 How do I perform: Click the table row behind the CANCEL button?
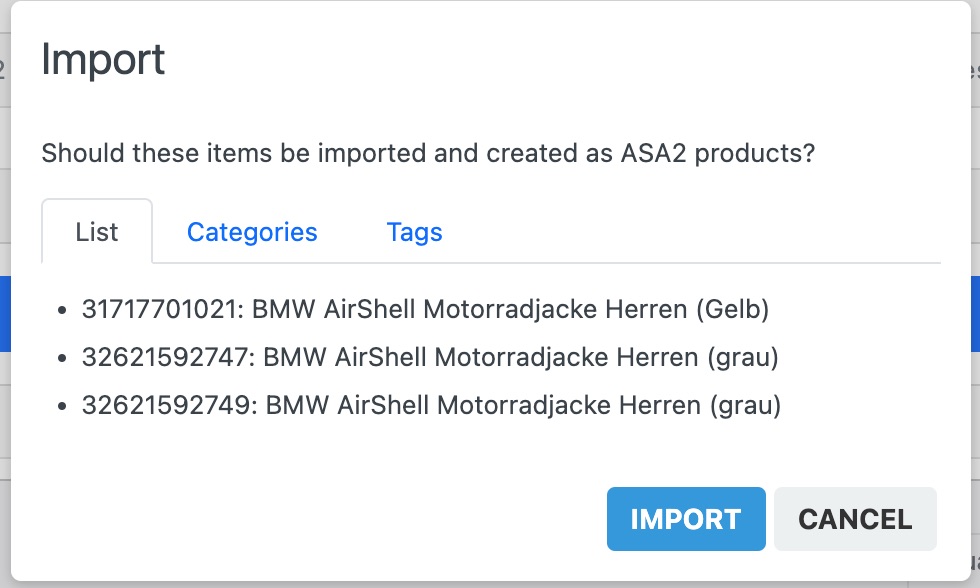[973, 519]
